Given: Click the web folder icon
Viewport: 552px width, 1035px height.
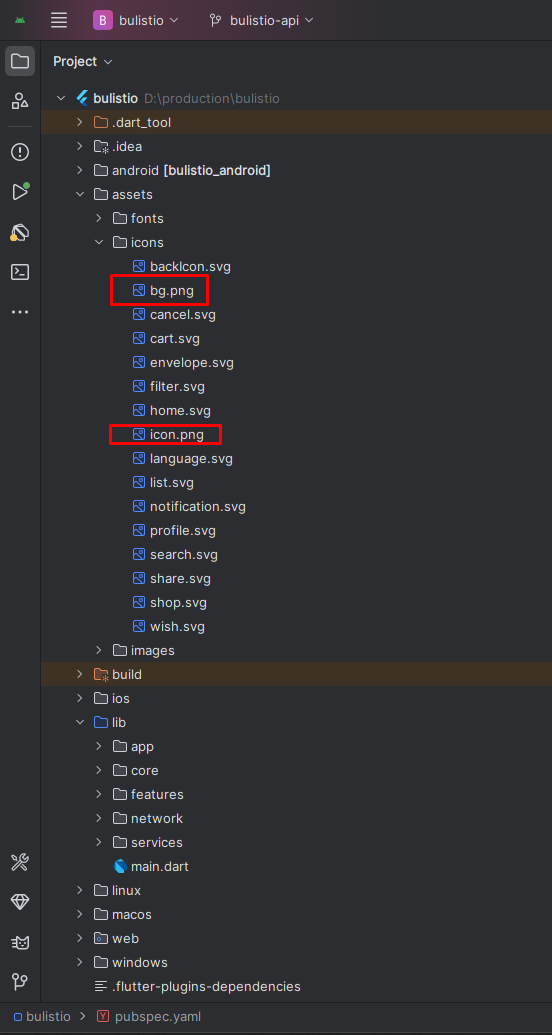Looking at the screenshot, I should pyautogui.click(x=101, y=938).
